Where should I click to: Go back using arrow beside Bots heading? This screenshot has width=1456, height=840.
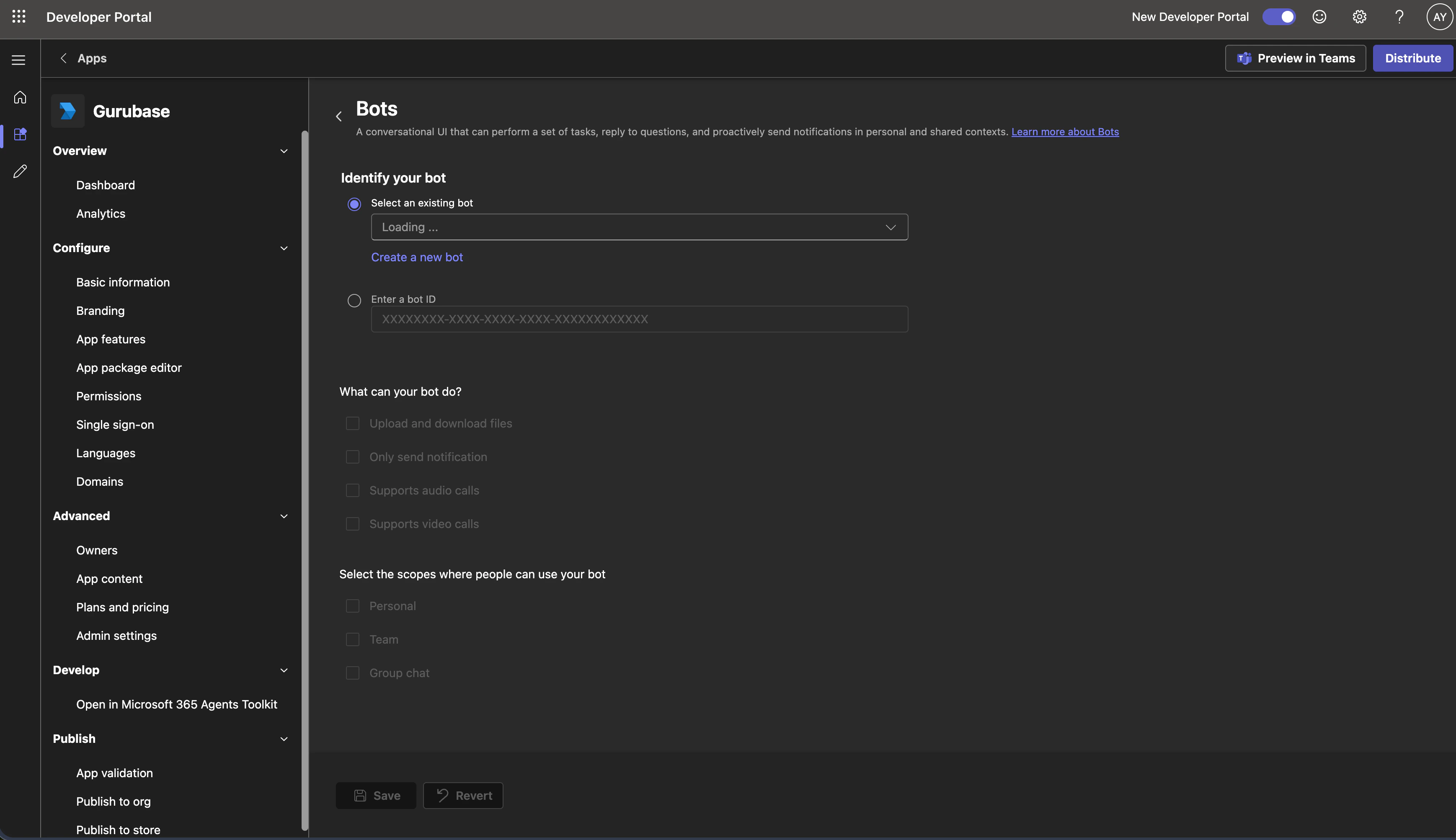click(339, 116)
